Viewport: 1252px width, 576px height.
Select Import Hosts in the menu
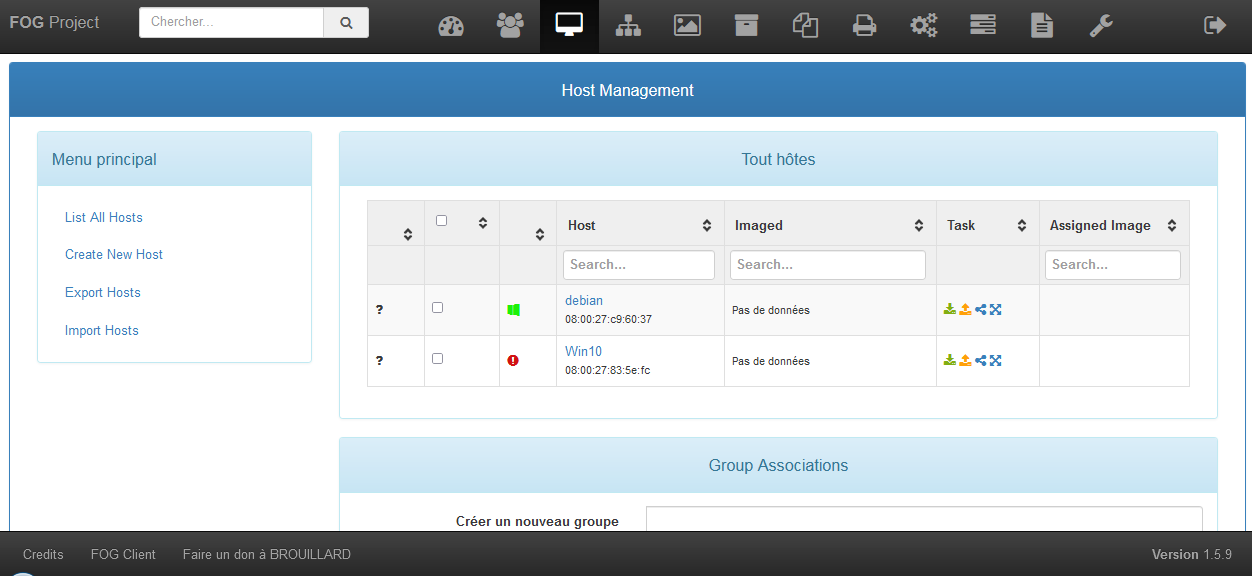pyautogui.click(x=102, y=330)
